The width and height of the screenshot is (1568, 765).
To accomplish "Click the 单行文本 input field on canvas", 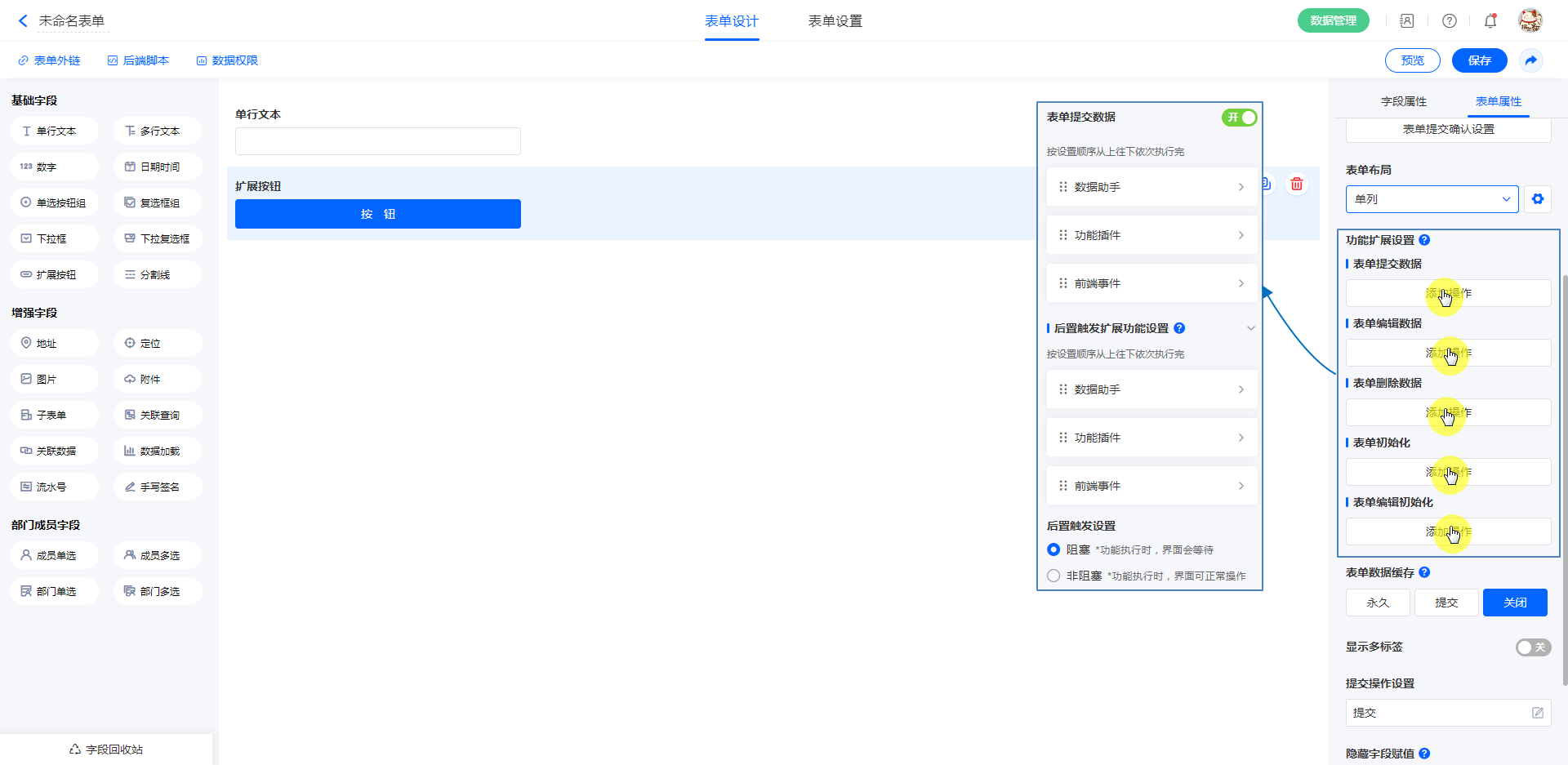I will pos(377,141).
